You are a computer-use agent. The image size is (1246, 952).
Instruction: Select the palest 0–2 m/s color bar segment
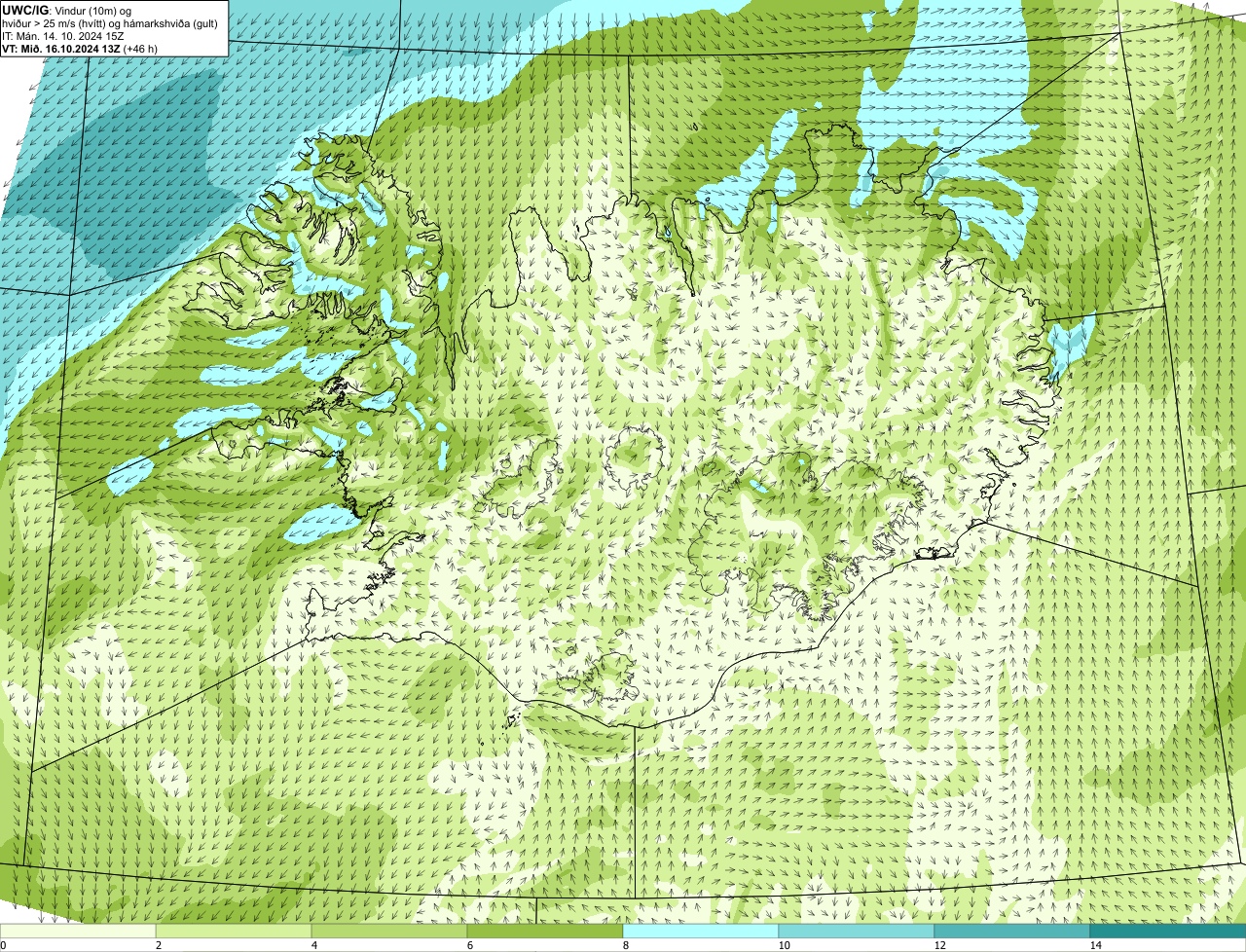(x=78, y=932)
